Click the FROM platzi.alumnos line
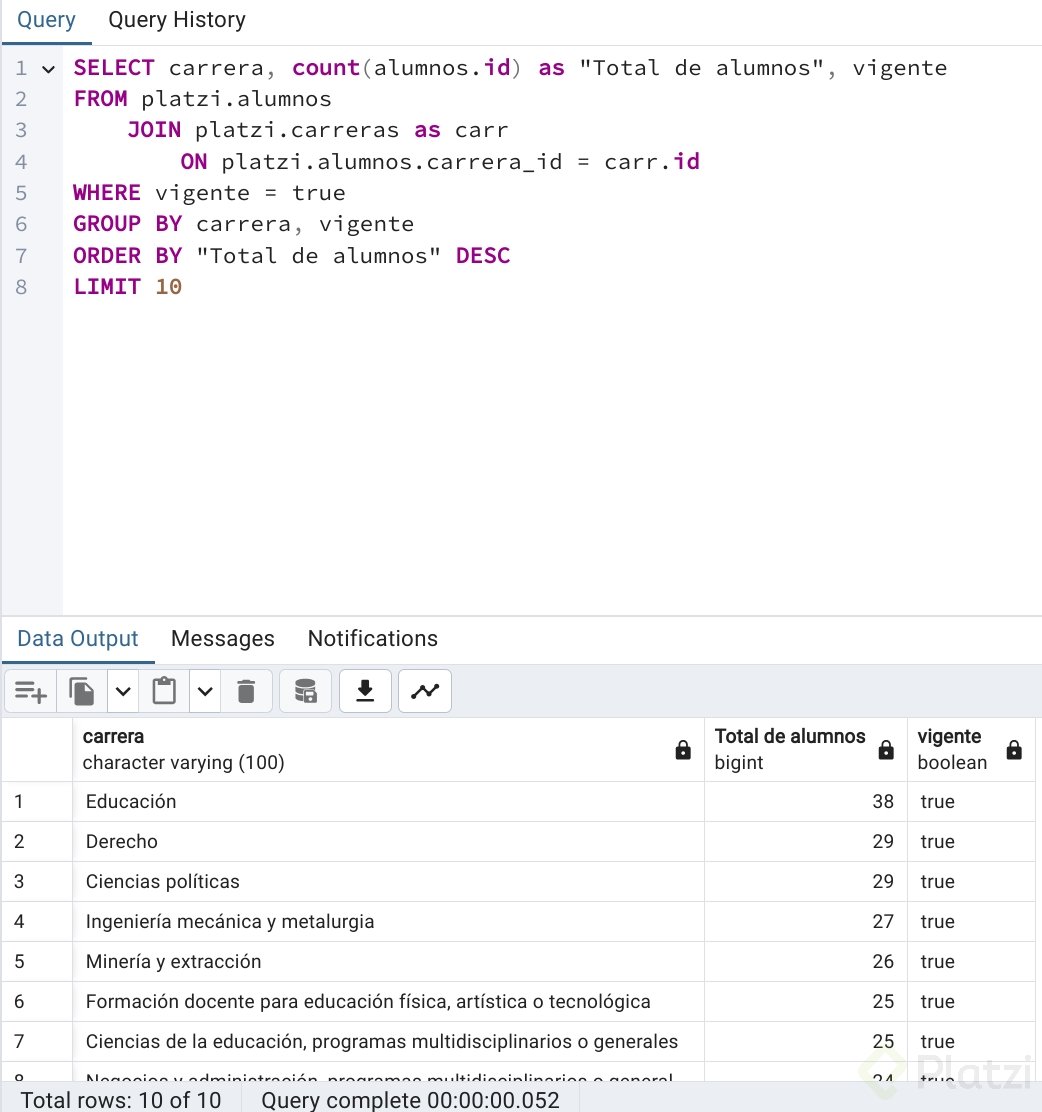1042x1112 pixels. 202,99
